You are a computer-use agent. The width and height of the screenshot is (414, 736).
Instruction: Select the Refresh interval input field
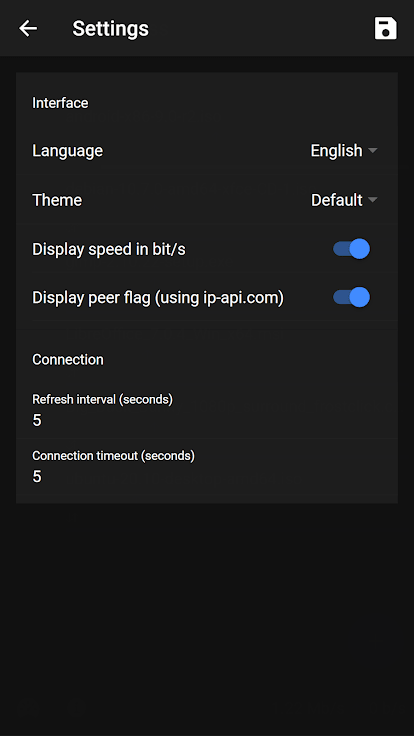207,411
